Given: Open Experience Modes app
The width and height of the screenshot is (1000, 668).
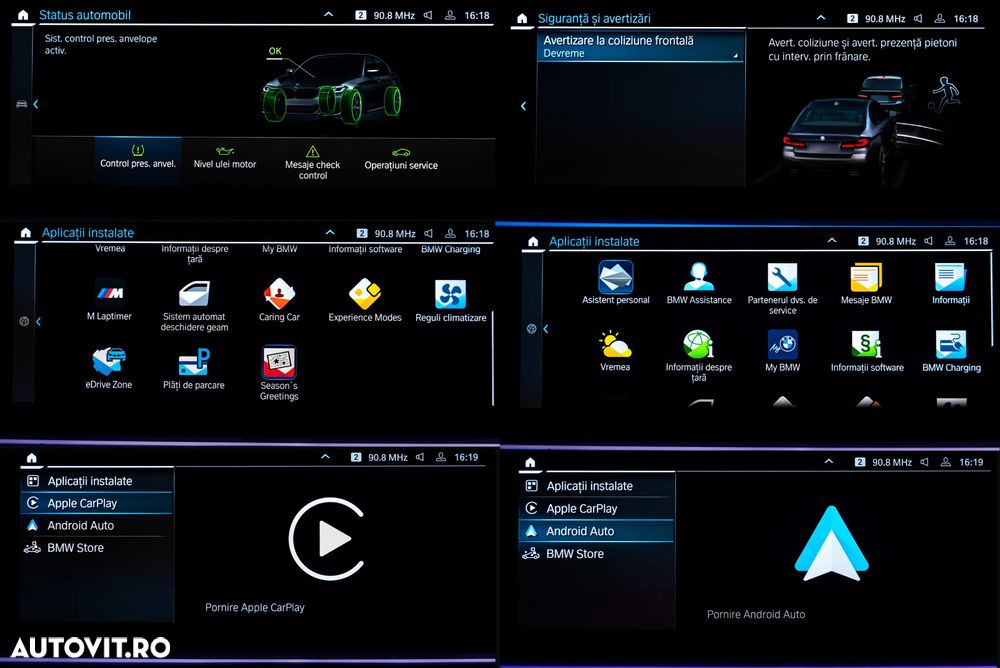Looking at the screenshot, I should (x=365, y=299).
